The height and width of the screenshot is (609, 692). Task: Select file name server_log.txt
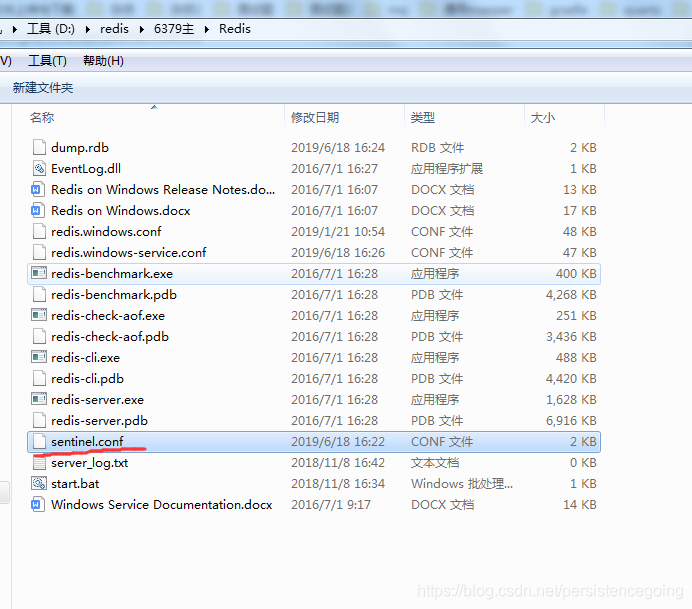click(90, 462)
